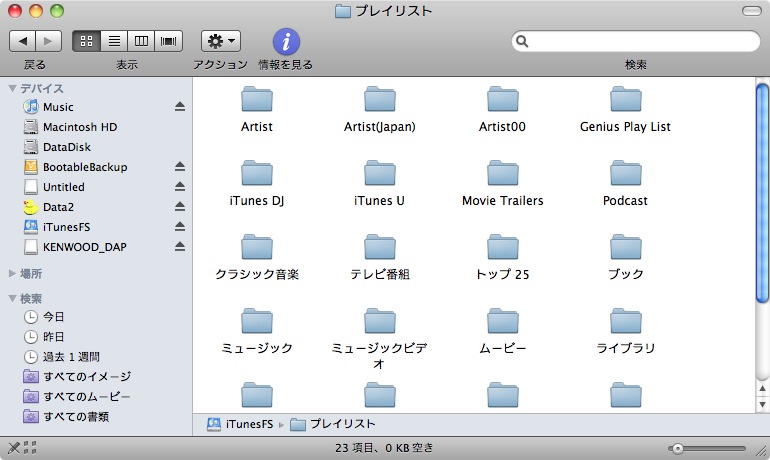Image resolution: width=770 pixels, height=460 pixels.
Task: Eject the Music device
Action: click(x=180, y=107)
